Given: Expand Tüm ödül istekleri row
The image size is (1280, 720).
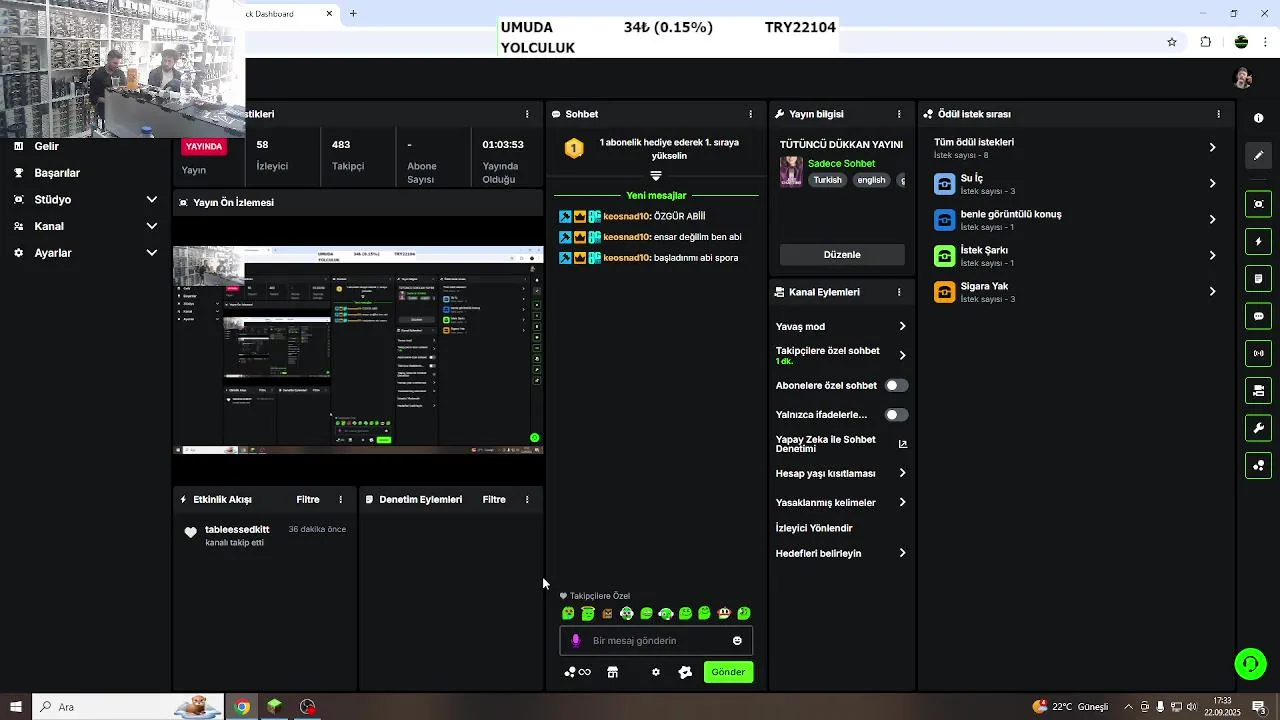Looking at the screenshot, I should (x=1076, y=147).
